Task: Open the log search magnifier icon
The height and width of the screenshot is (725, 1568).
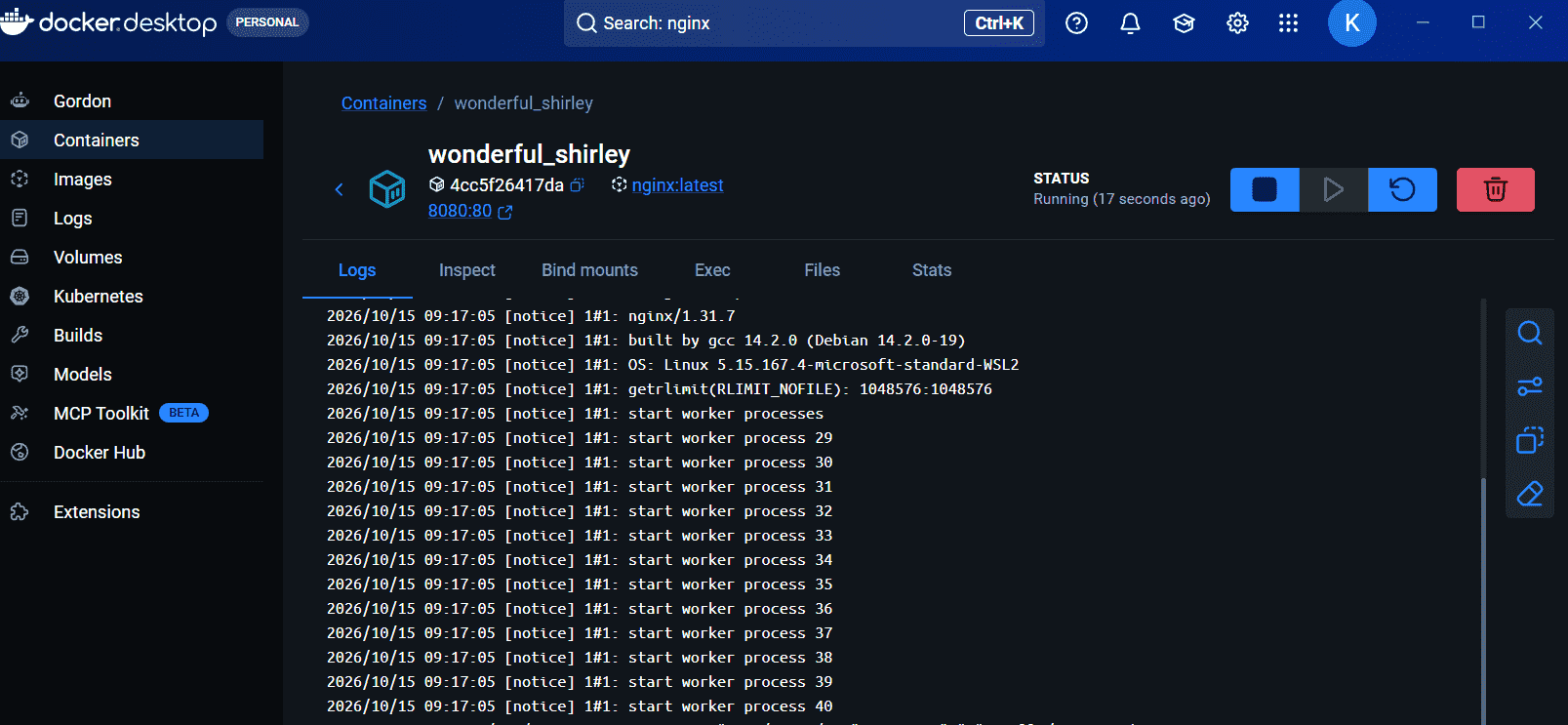Action: (x=1530, y=334)
